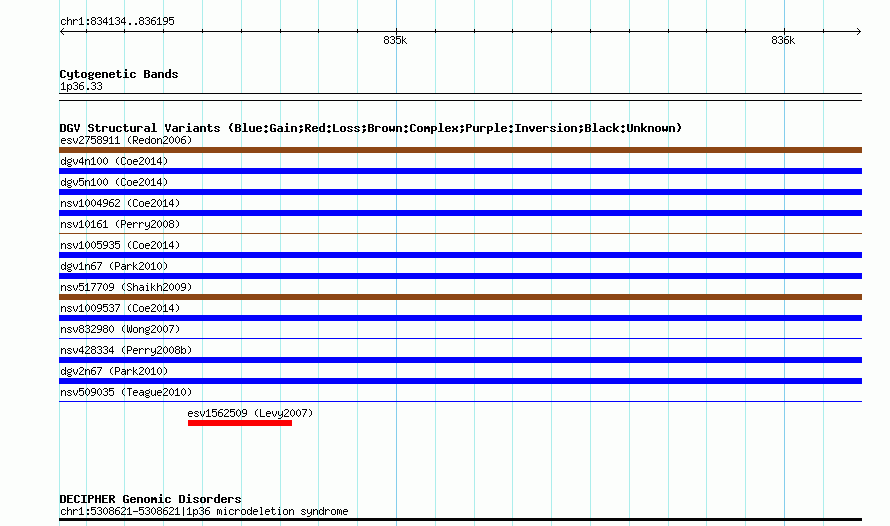Click the dgv1n67 (Park2010) label
The height and width of the screenshot is (526, 890).
click(114, 266)
